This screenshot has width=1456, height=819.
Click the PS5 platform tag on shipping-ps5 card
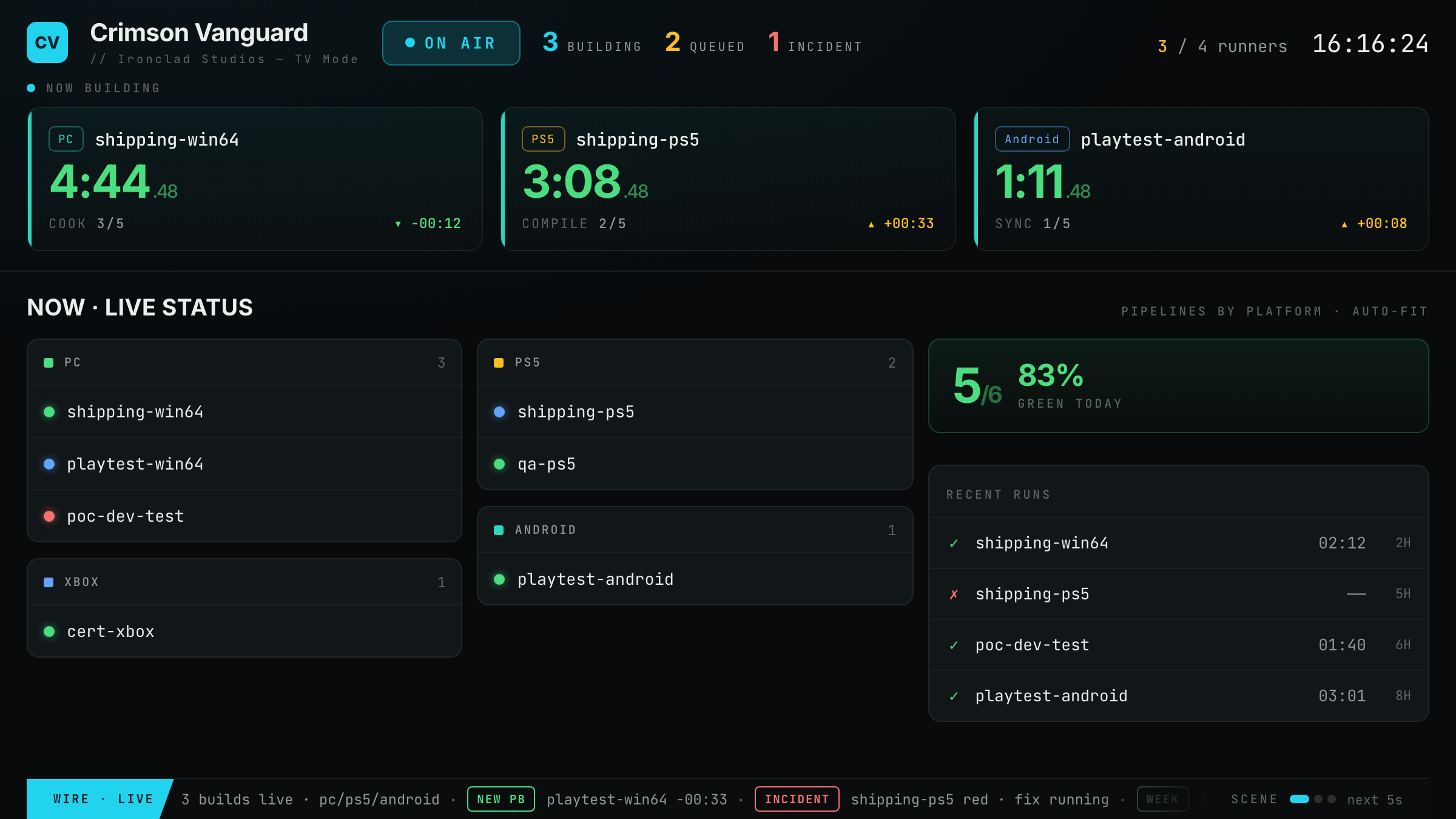tap(543, 139)
